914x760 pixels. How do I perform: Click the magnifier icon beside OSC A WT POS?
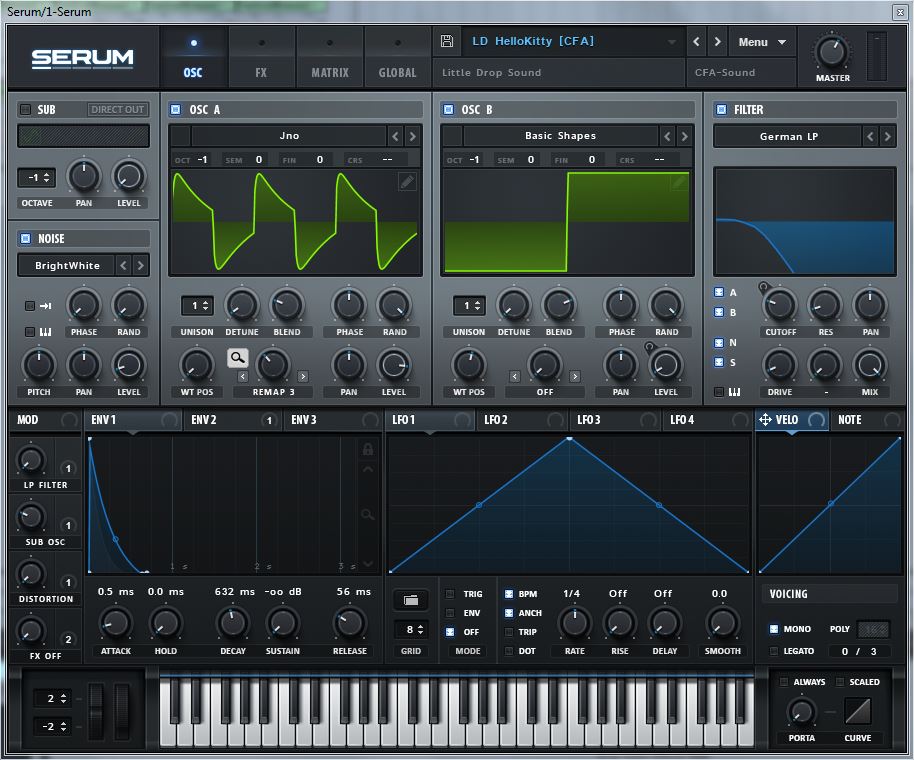point(237,357)
